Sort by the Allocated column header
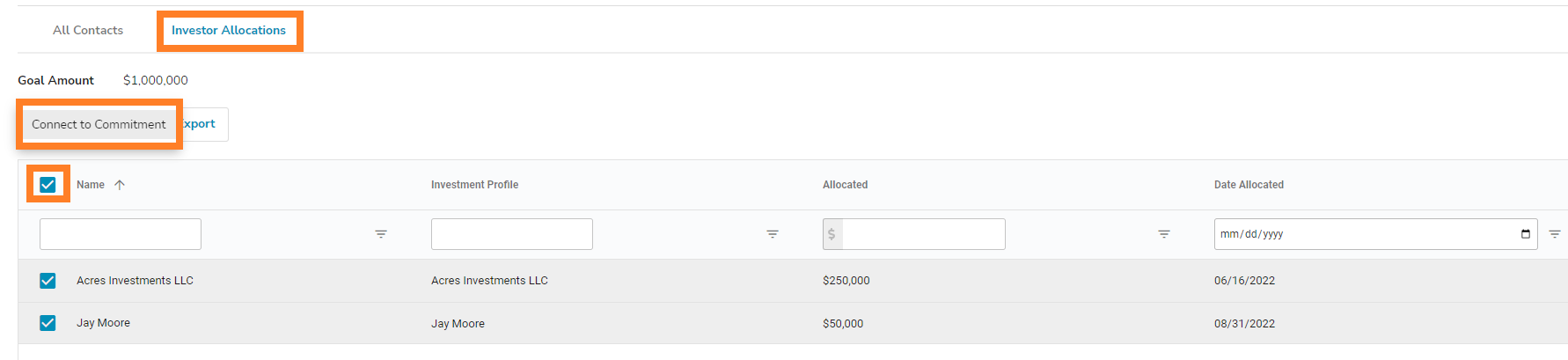Screen dimensions: 1568x360 coord(845,185)
